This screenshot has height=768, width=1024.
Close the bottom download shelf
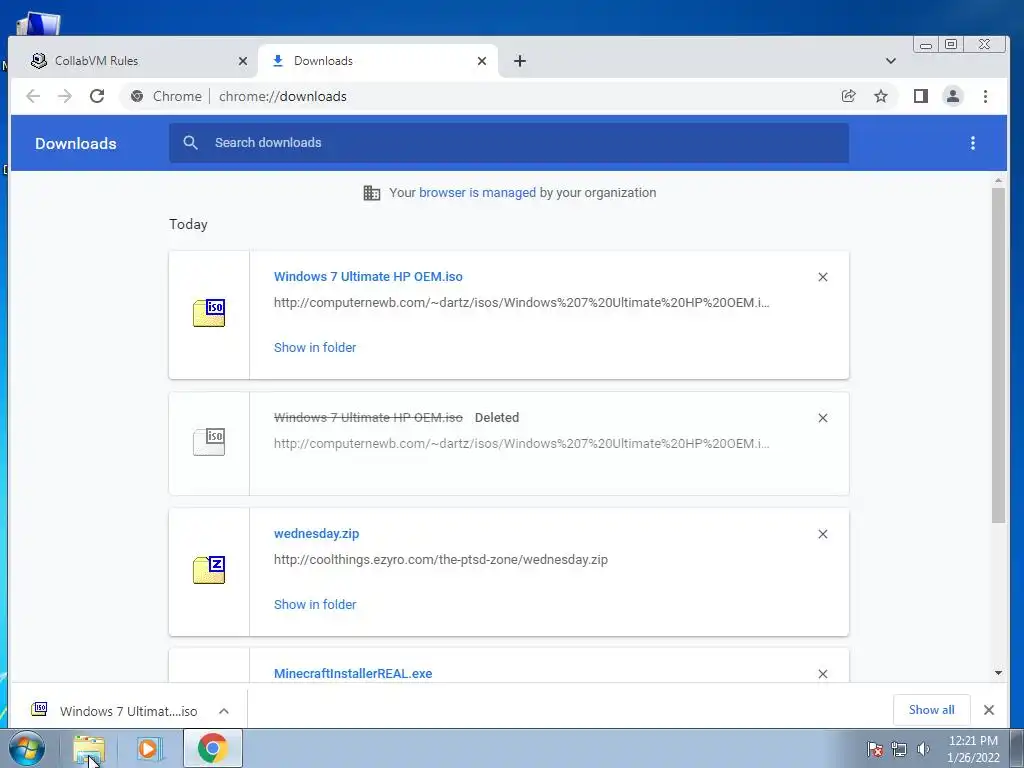[x=989, y=710]
